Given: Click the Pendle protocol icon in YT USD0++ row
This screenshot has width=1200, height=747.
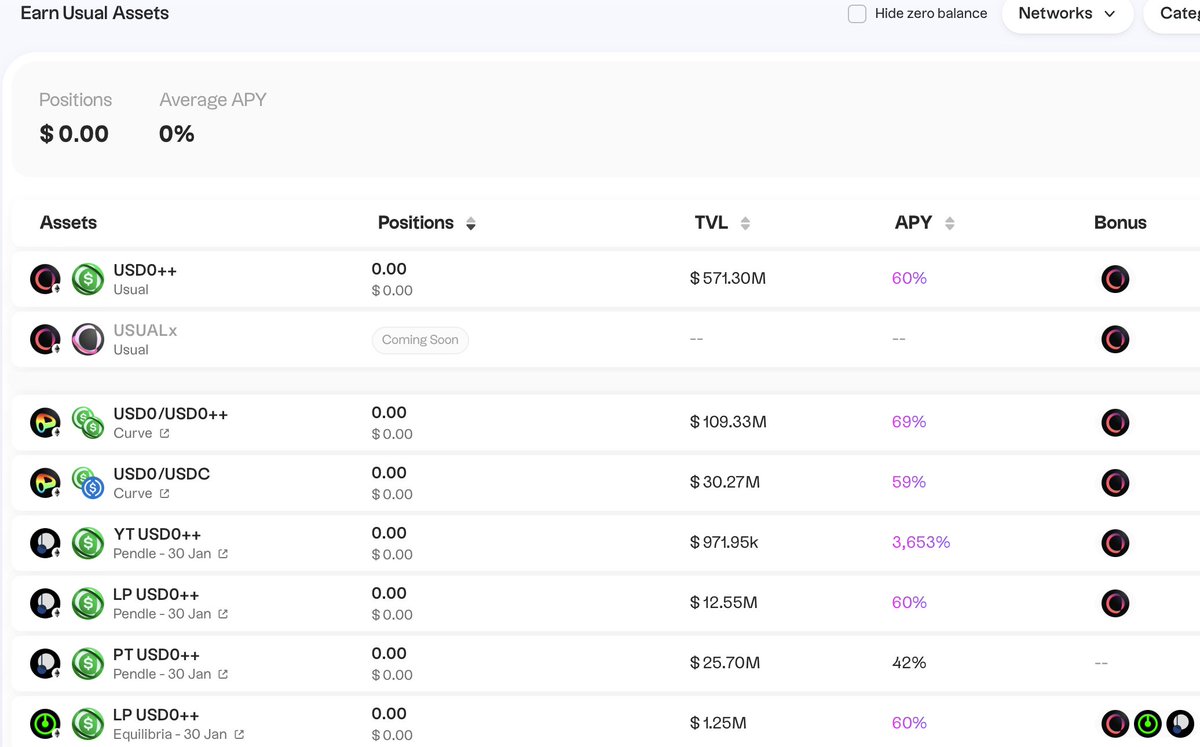Looking at the screenshot, I should (x=45, y=543).
